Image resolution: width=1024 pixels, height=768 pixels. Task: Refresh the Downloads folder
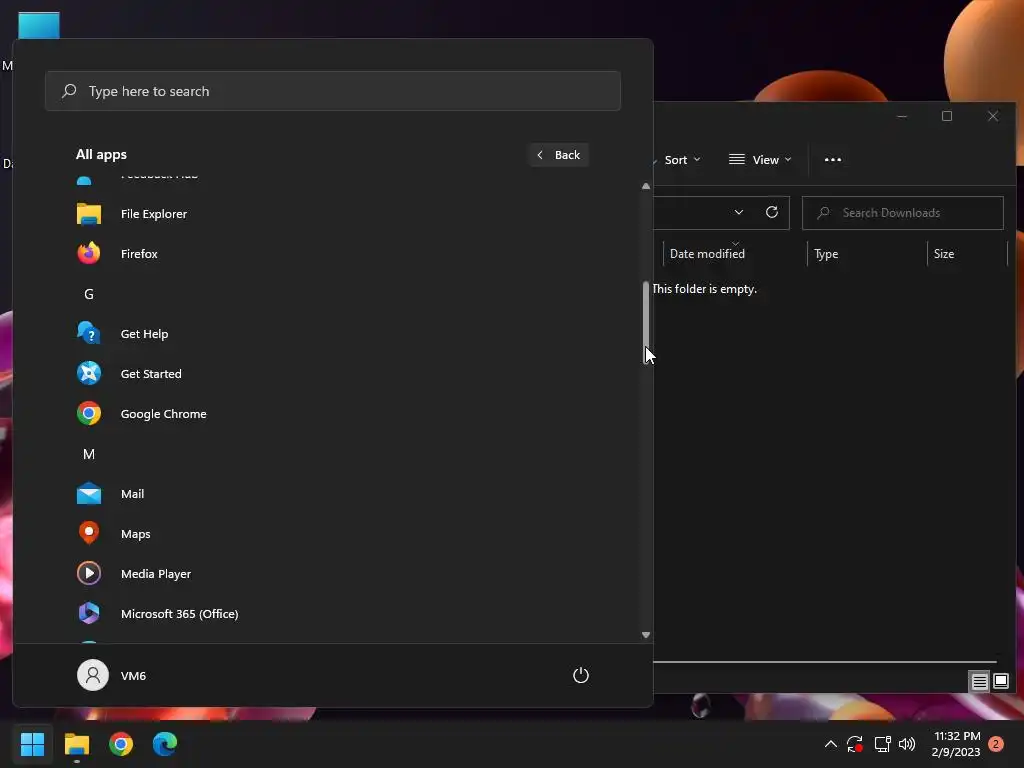click(772, 212)
